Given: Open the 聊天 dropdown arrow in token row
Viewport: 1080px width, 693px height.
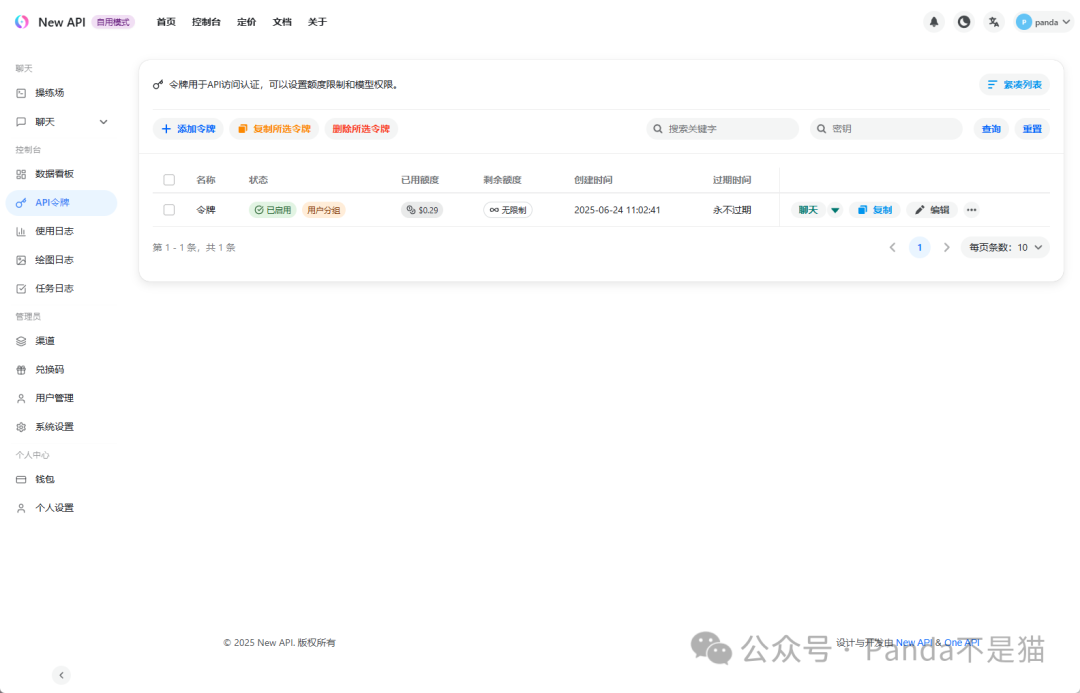Looking at the screenshot, I should point(835,210).
